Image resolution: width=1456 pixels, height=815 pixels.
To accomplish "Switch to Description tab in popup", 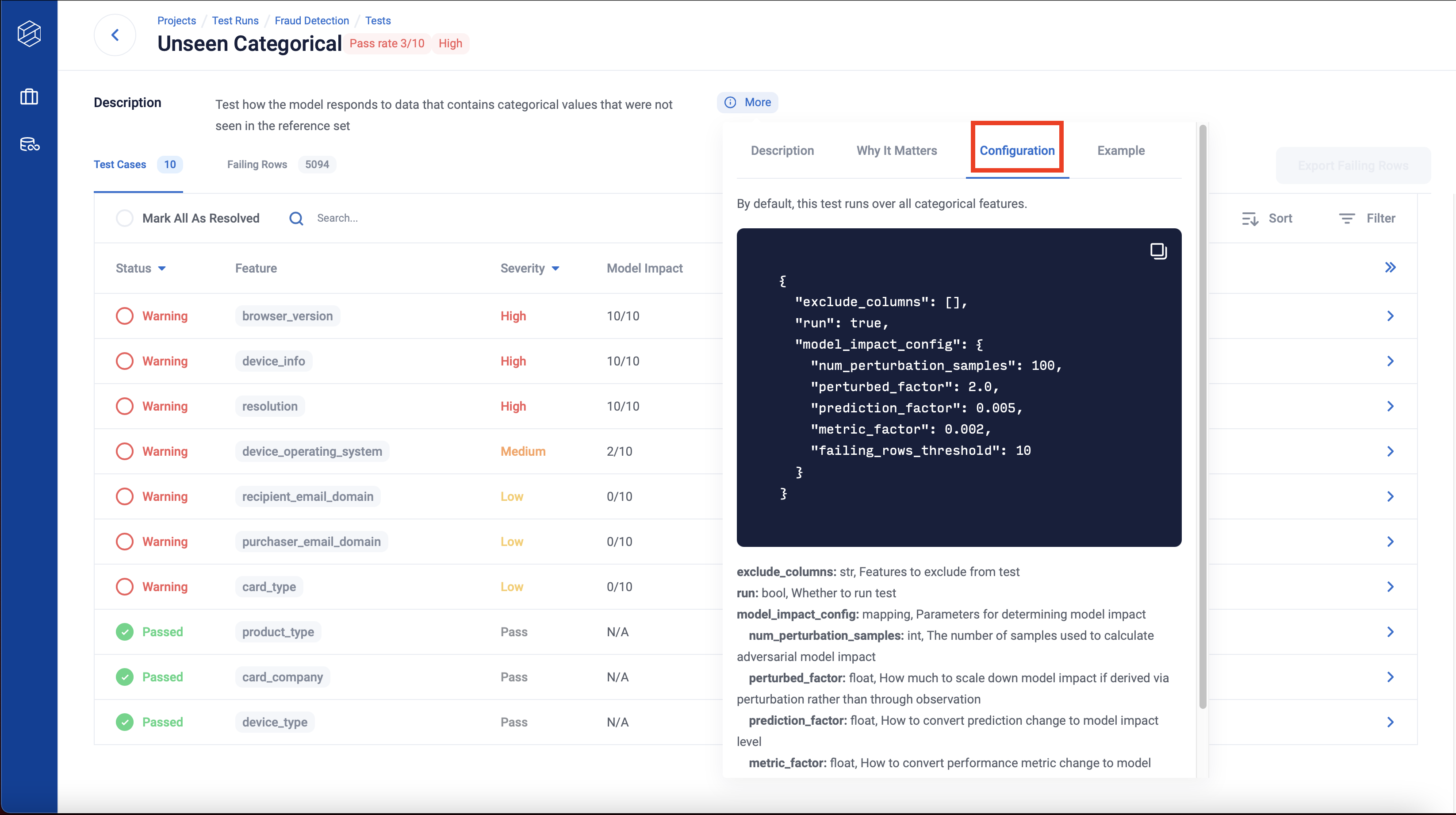I will [x=782, y=150].
